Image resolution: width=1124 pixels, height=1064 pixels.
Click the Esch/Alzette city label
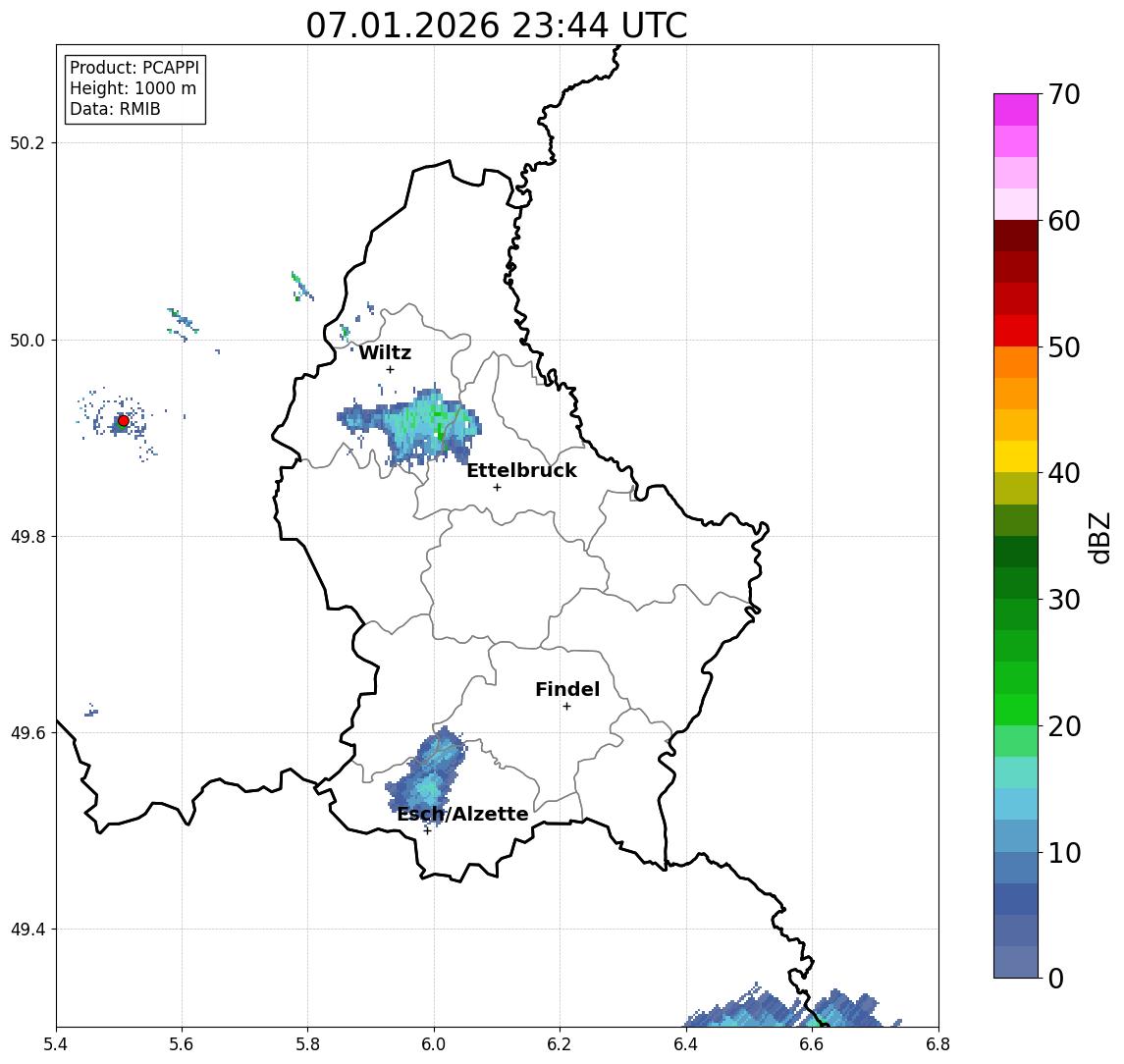pyautogui.click(x=462, y=814)
